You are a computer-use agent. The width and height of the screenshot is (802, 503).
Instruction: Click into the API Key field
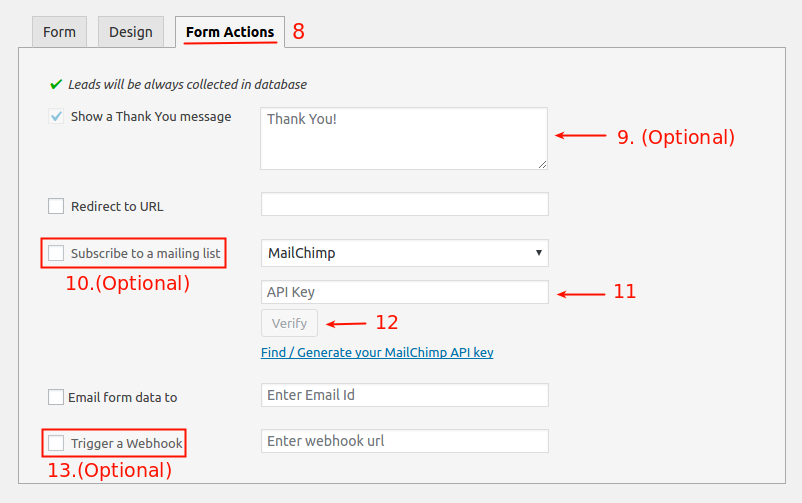click(405, 292)
